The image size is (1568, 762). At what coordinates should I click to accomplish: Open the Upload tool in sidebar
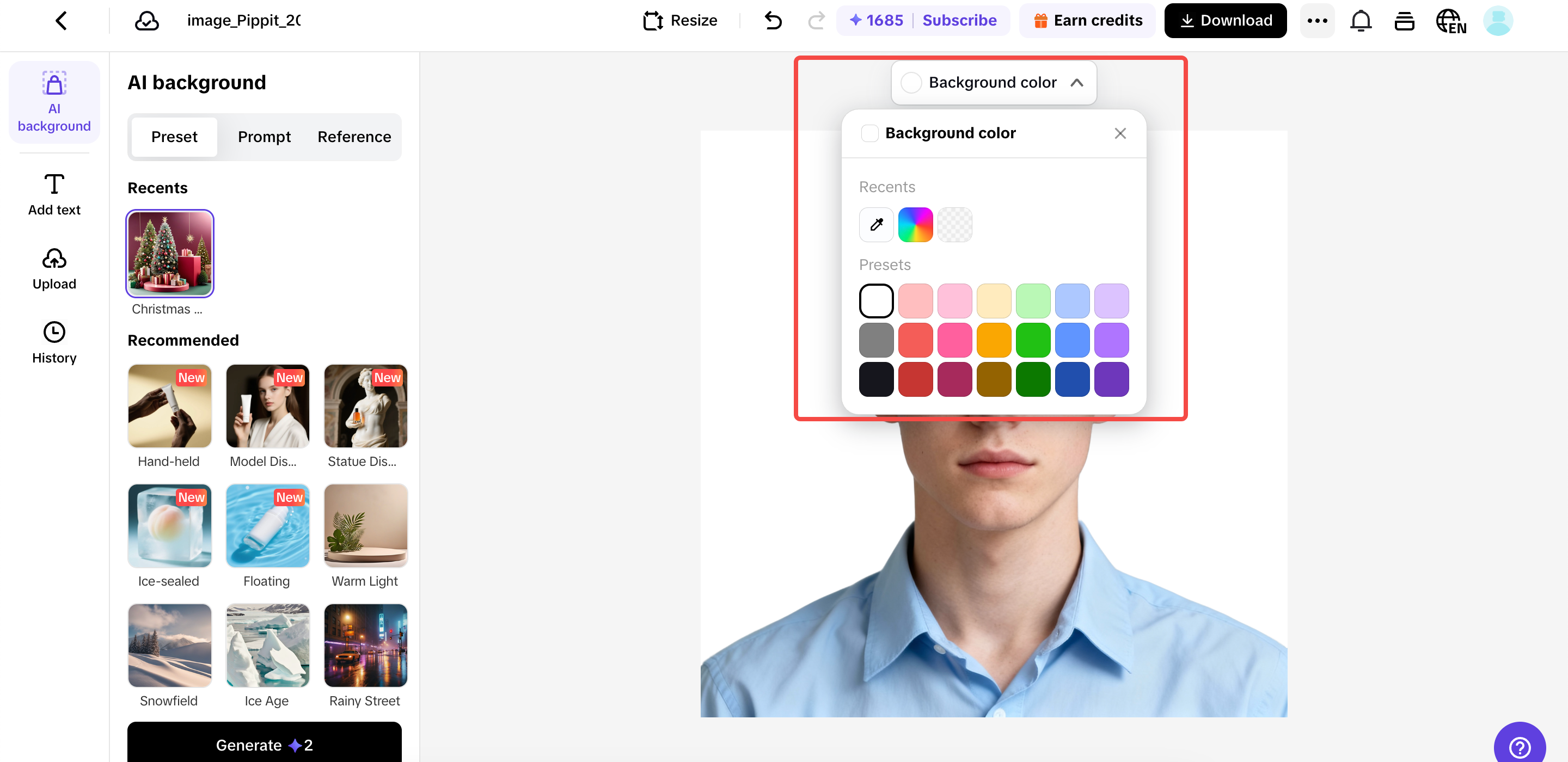tap(54, 268)
